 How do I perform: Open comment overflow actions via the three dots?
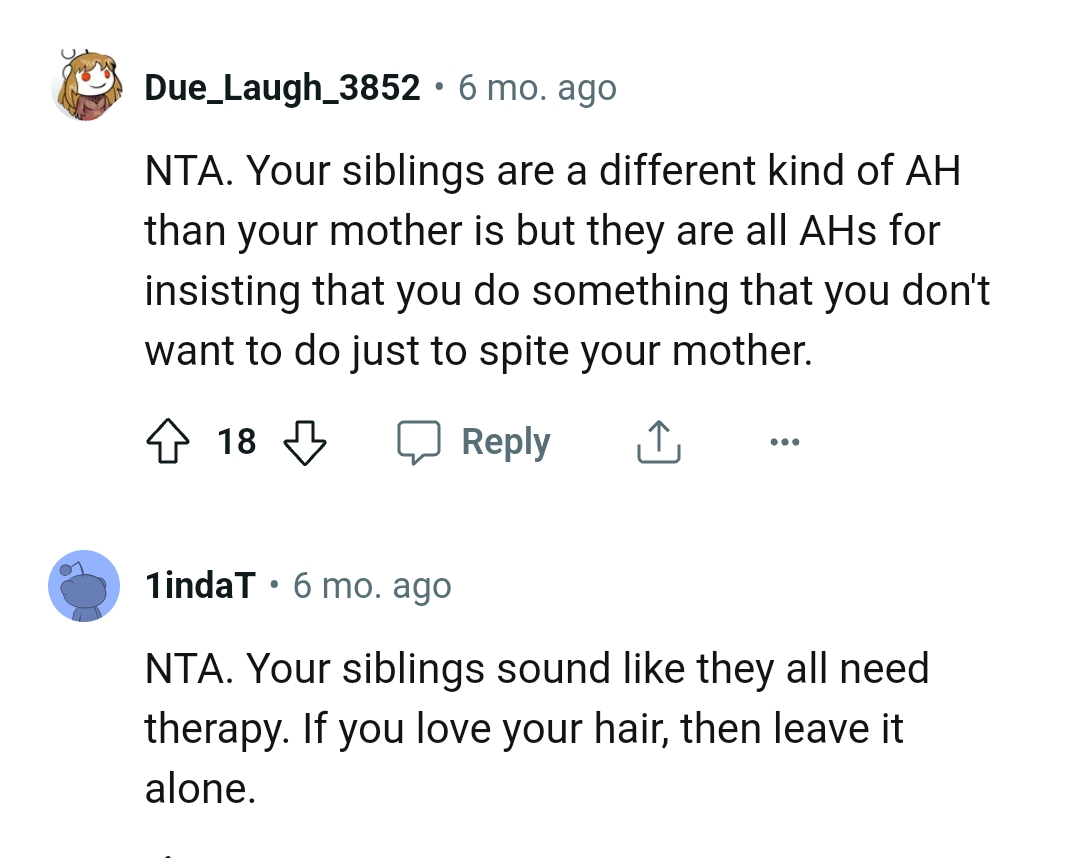click(785, 441)
